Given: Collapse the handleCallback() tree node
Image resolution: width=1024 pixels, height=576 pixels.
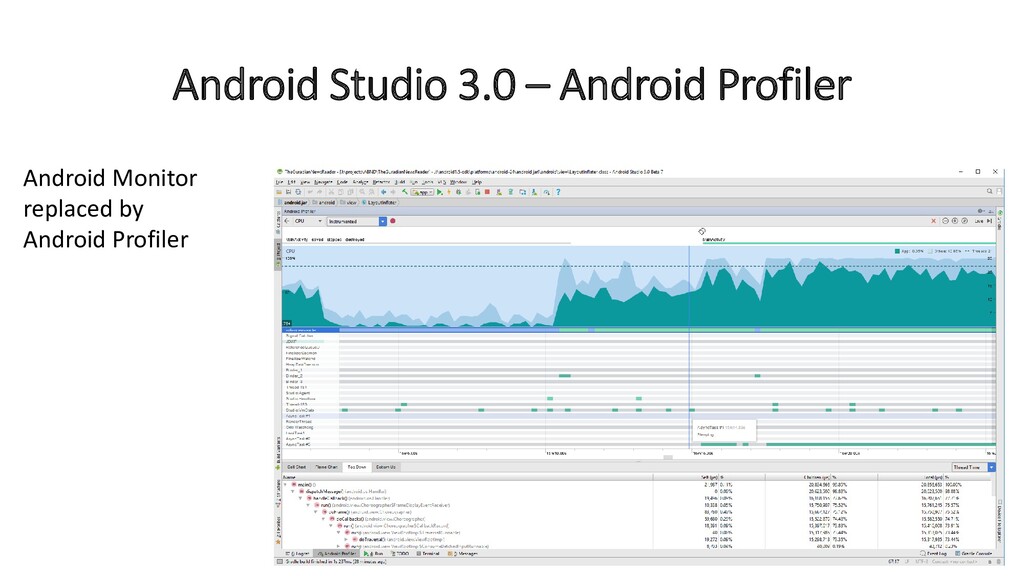Looking at the screenshot, I should tap(300, 498).
